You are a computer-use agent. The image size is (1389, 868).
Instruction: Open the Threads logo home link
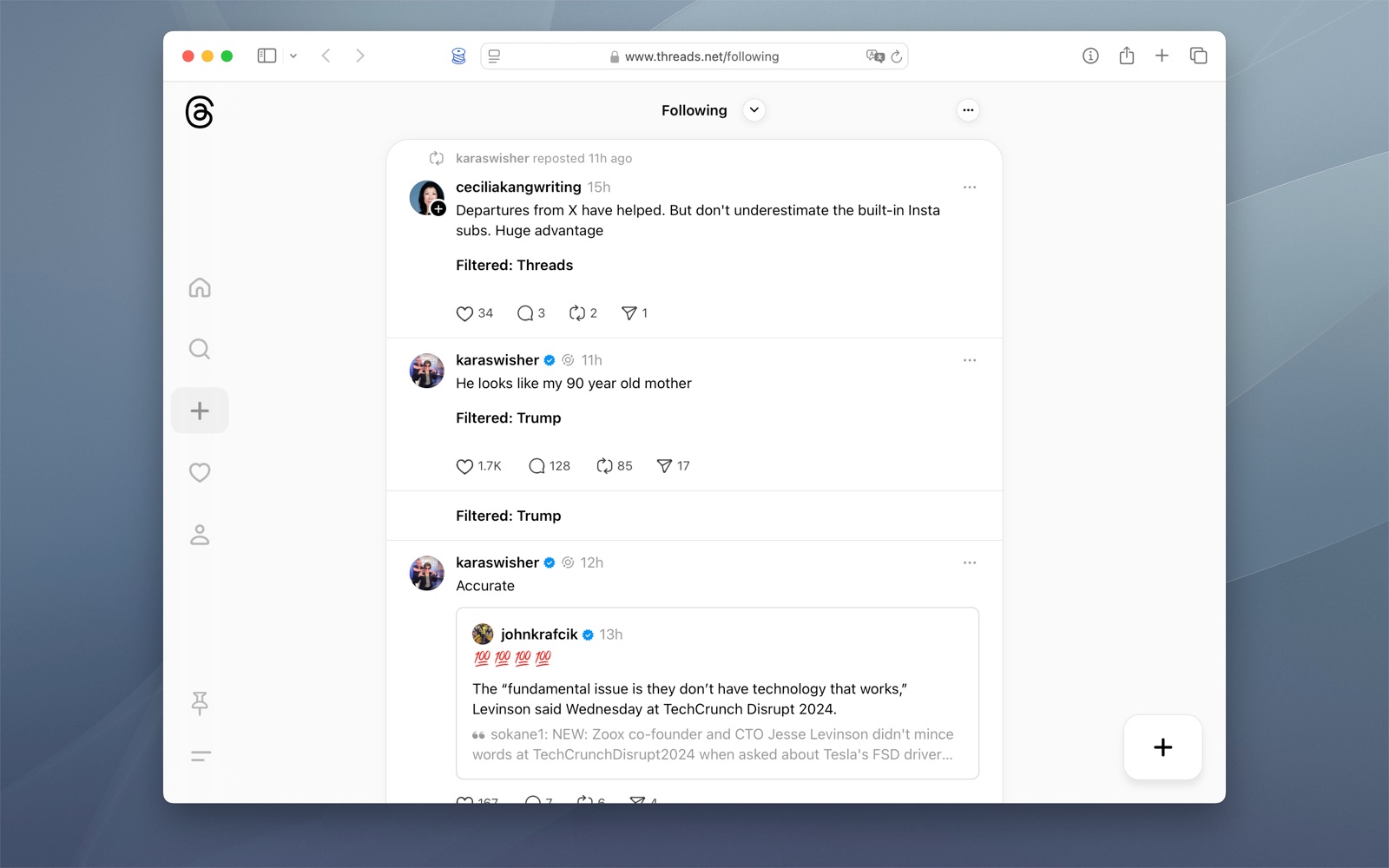[199, 112]
